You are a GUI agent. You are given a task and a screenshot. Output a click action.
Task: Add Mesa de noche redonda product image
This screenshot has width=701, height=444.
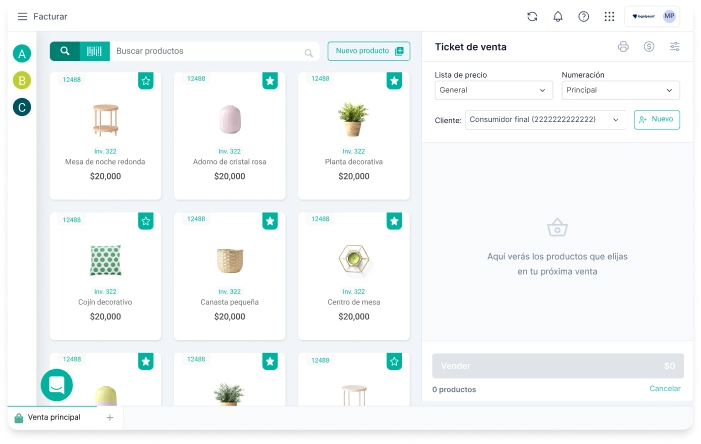pyautogui.click(x=106, y=120)
